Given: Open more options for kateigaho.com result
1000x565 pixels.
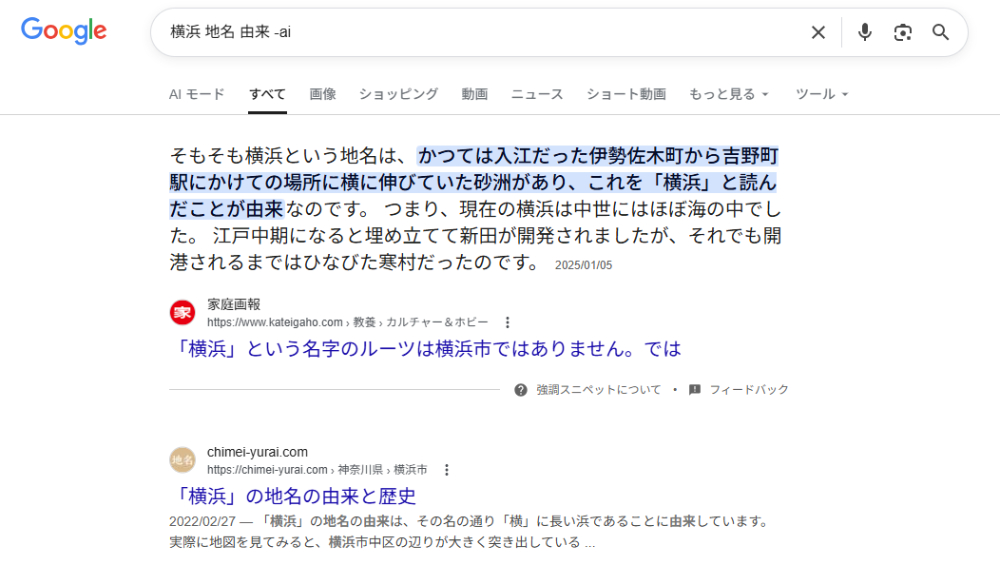Looking at the screenshot, I should pos(507,323).
